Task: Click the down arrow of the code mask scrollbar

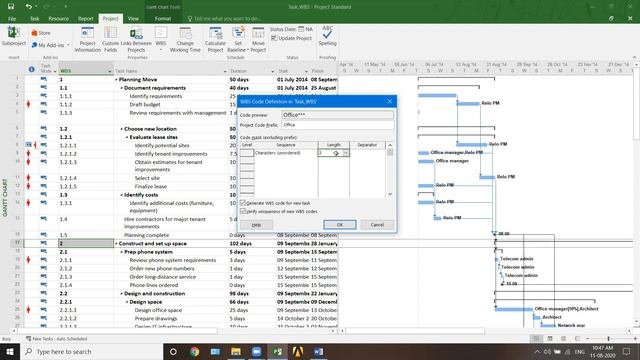Action: (390, 194)
